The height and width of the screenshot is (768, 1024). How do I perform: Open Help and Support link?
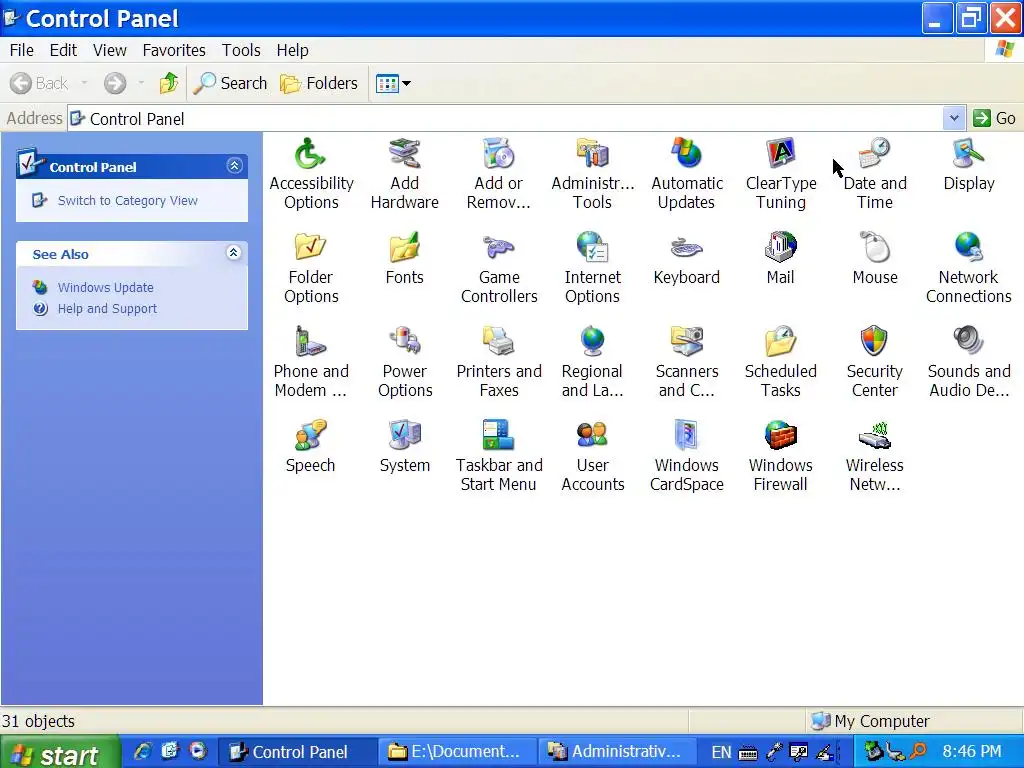pyautogui.click(x=107, y=308)
